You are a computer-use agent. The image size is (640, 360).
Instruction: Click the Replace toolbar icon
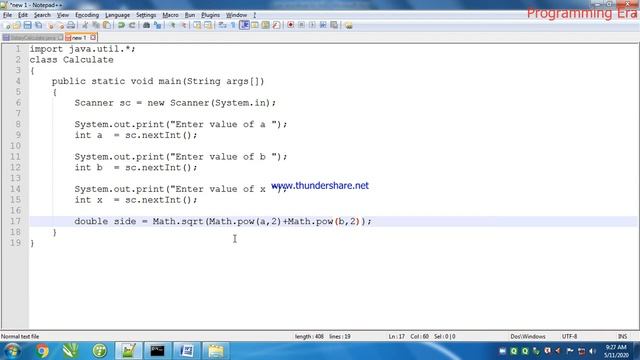coord(157,25)
